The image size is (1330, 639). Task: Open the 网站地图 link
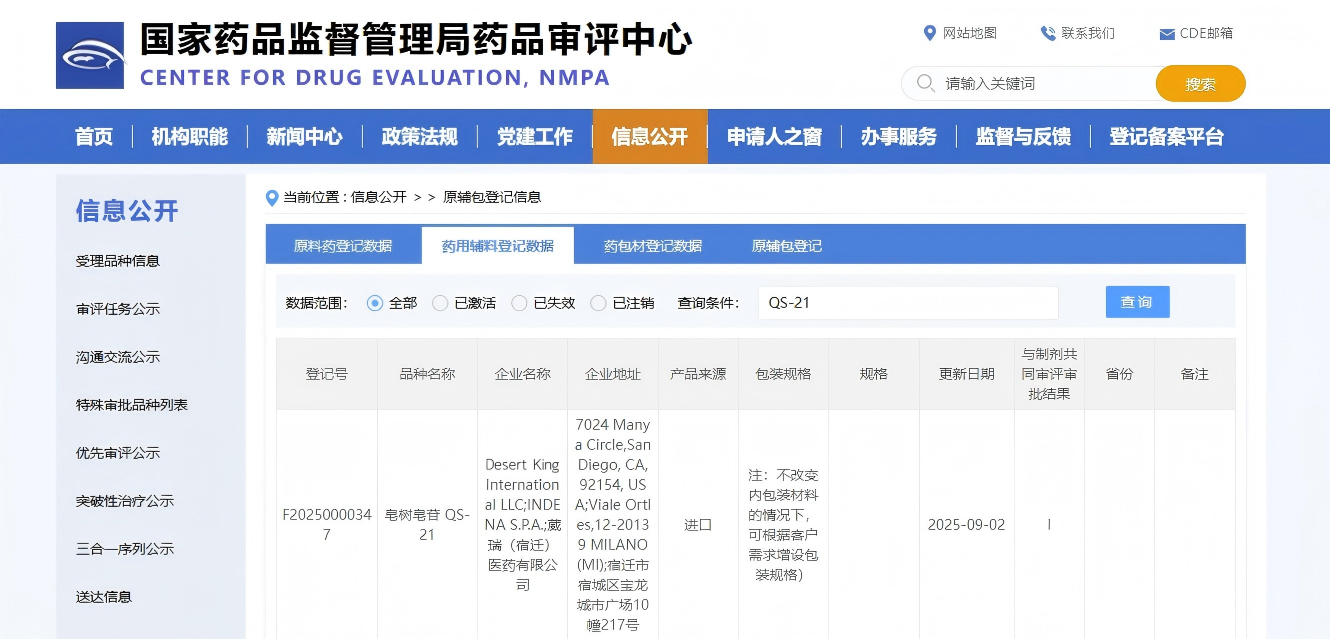click(970, 33)
